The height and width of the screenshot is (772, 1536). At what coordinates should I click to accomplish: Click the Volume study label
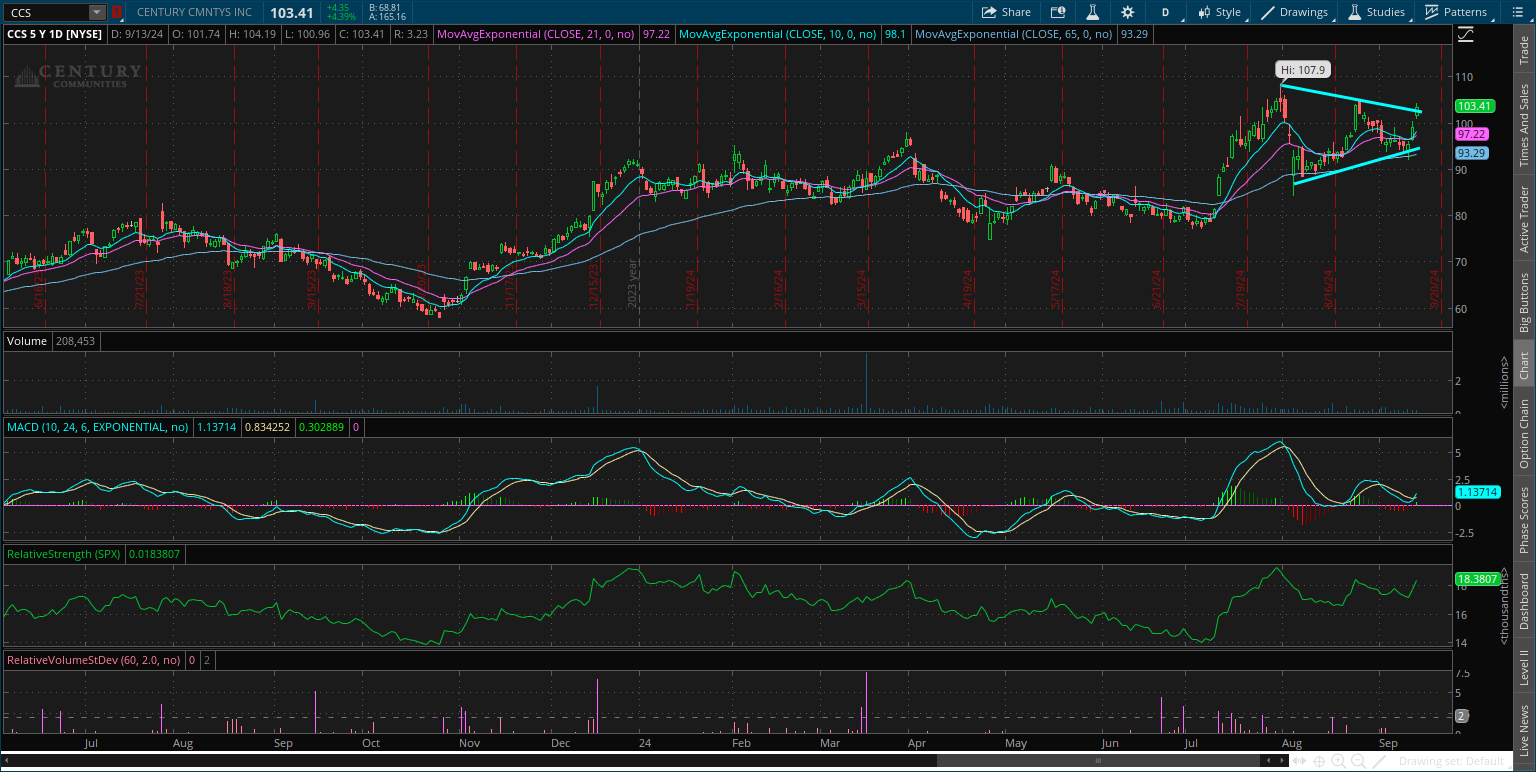pyautogui.click(x=27, y=341)
